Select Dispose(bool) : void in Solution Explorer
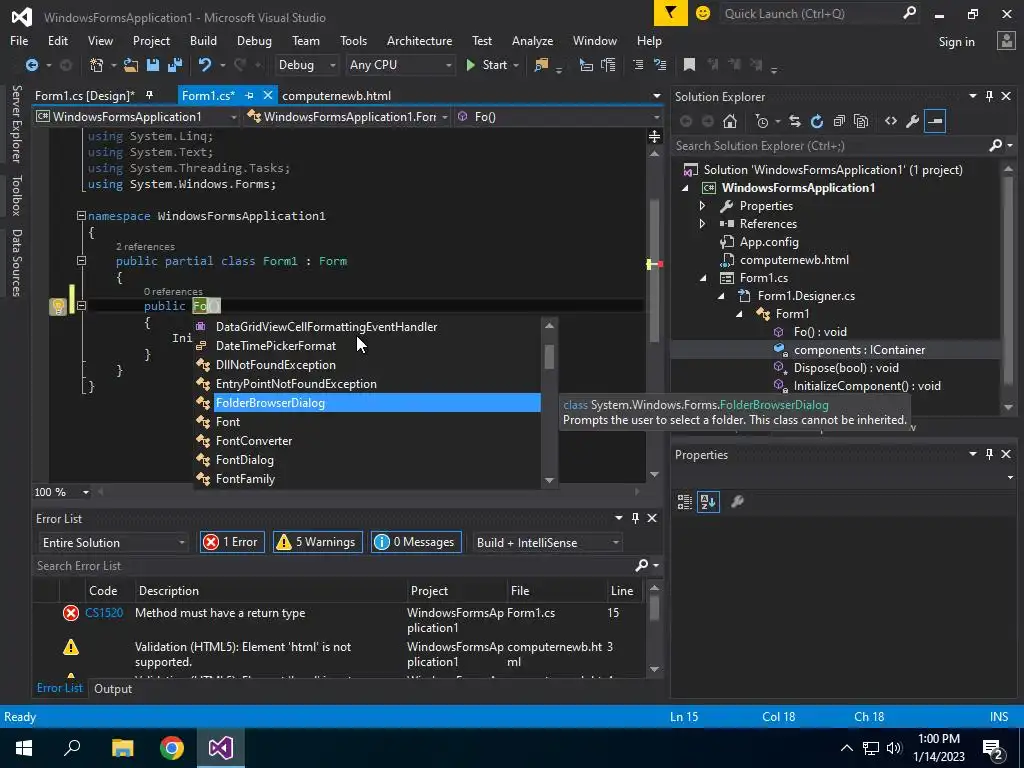1024x768 pixels. (846, 368)
